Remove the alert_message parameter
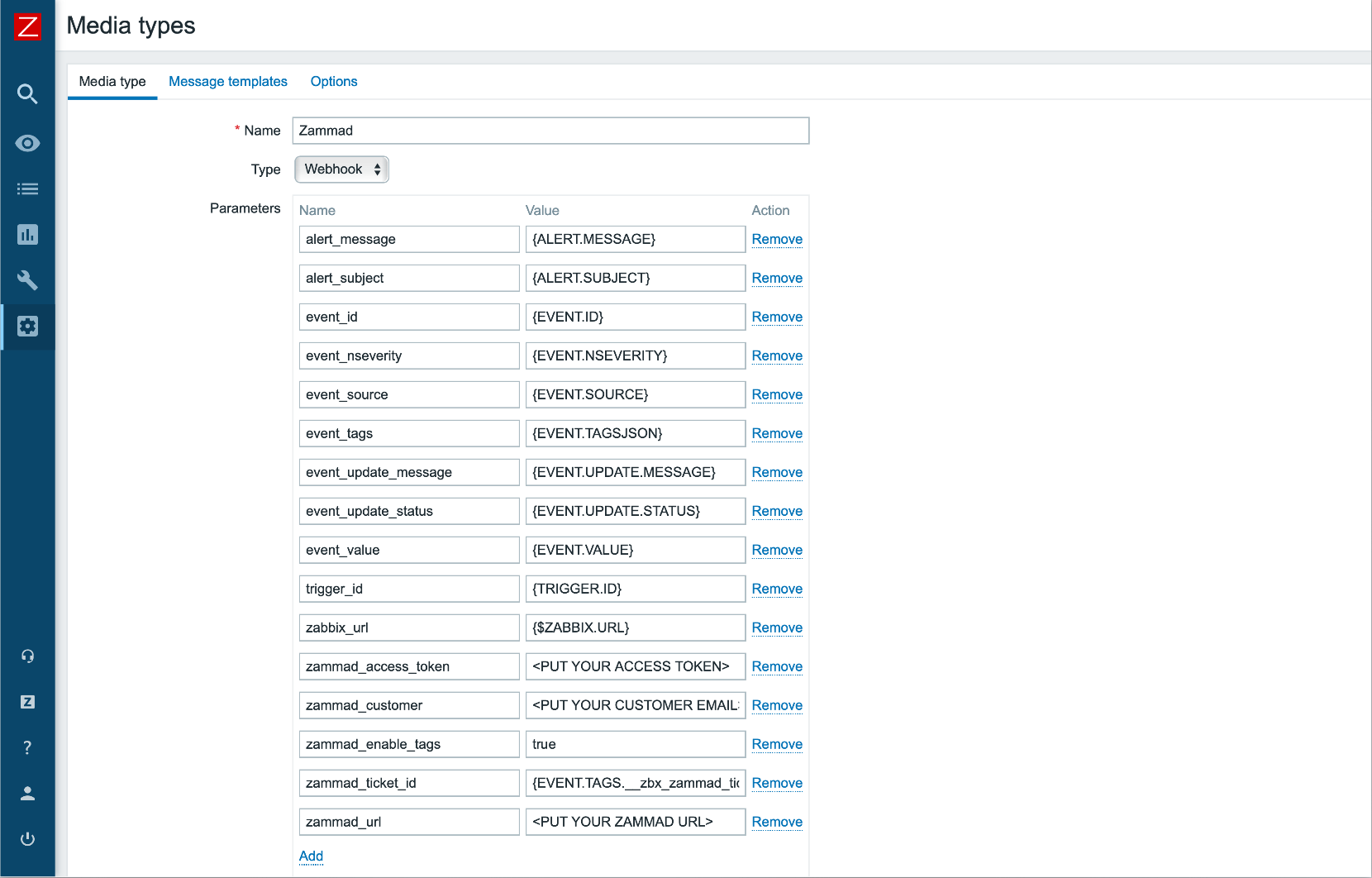The width and height of the screenshot is (1372, 878). point(777,239)
